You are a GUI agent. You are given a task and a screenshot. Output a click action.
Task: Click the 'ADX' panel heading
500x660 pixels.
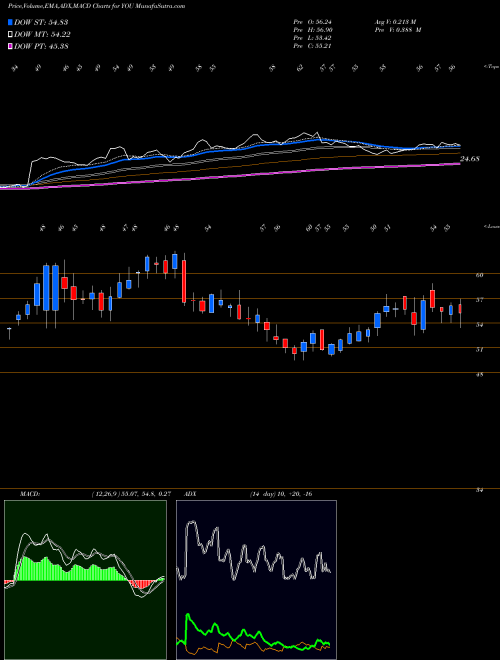[x=191, y=494]
